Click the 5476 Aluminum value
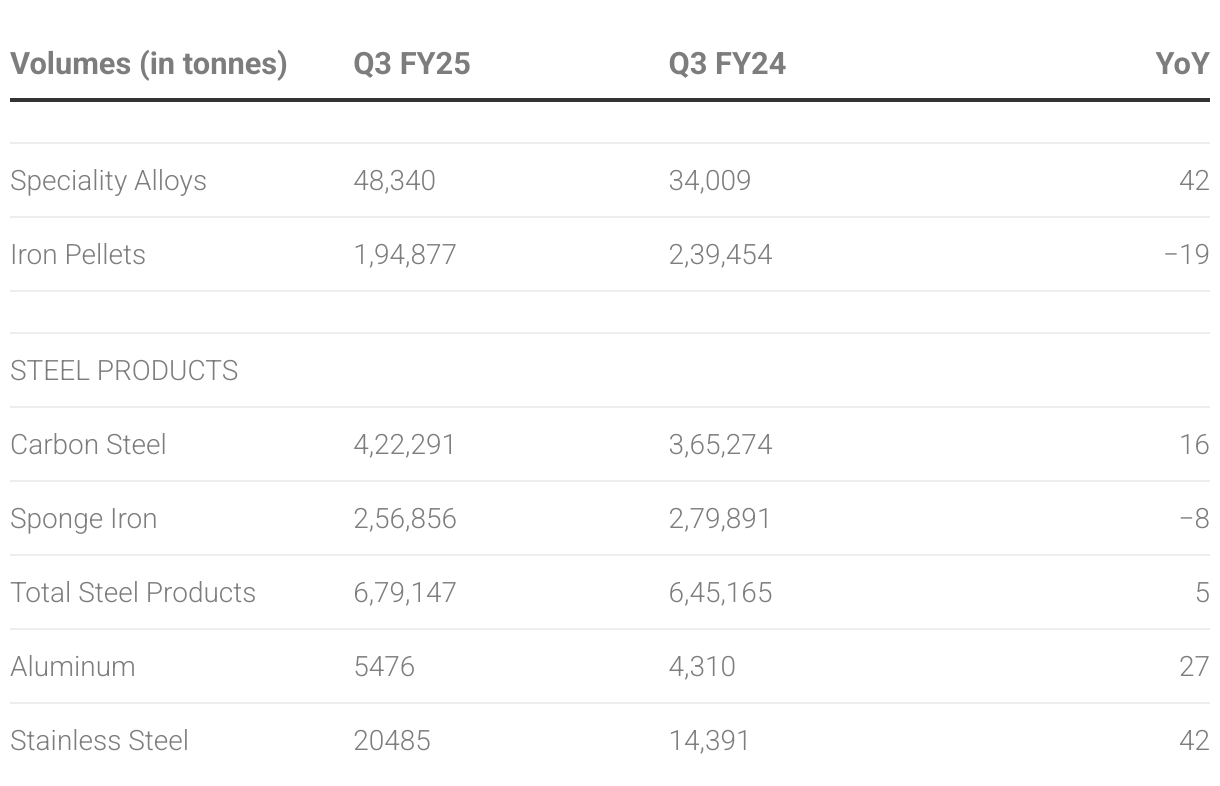The width and height of the screenshot is (1220, 786). point(384,667)
